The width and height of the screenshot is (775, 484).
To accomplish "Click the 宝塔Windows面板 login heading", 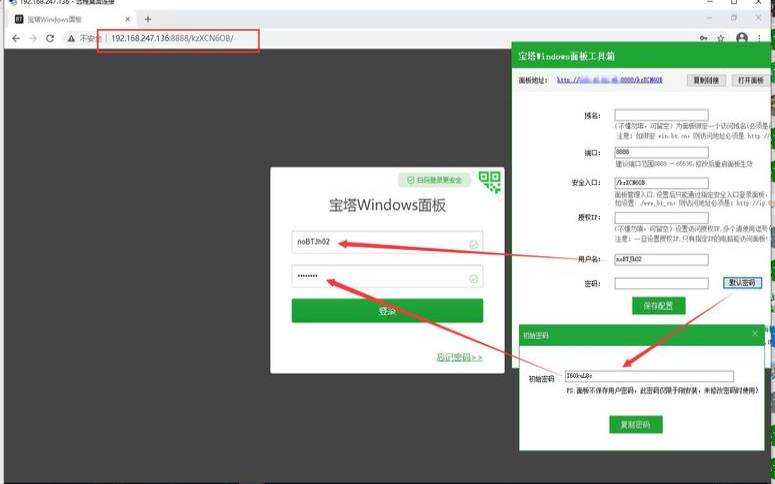I will 388,205.
